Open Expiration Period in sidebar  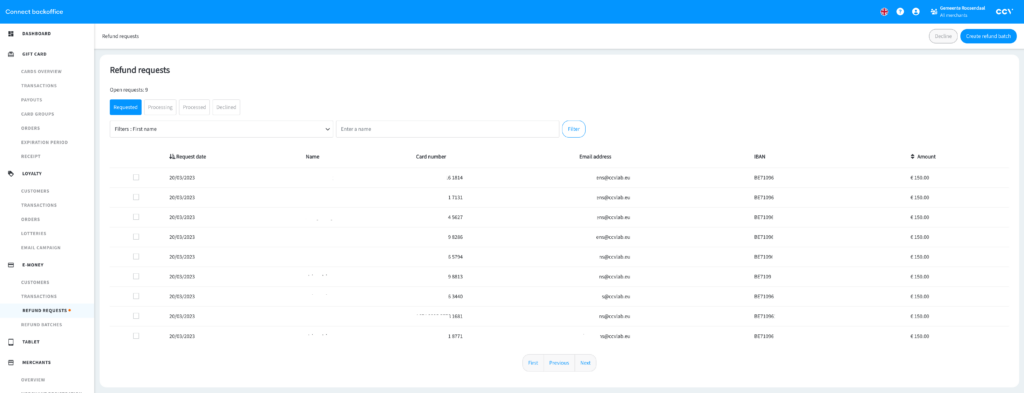[x=44, y=142]
